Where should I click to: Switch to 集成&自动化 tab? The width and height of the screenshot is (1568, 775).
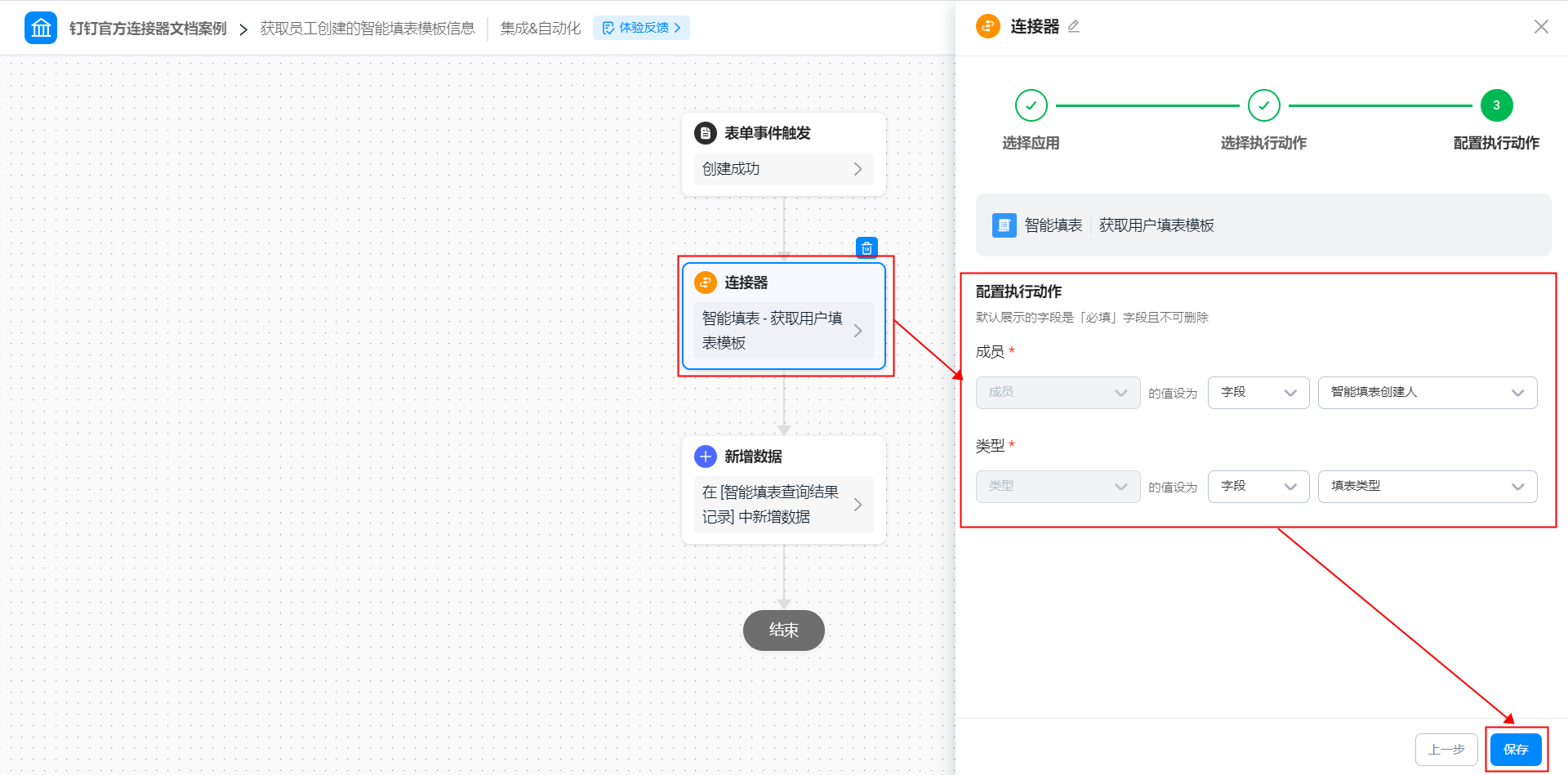coord(541,29)
